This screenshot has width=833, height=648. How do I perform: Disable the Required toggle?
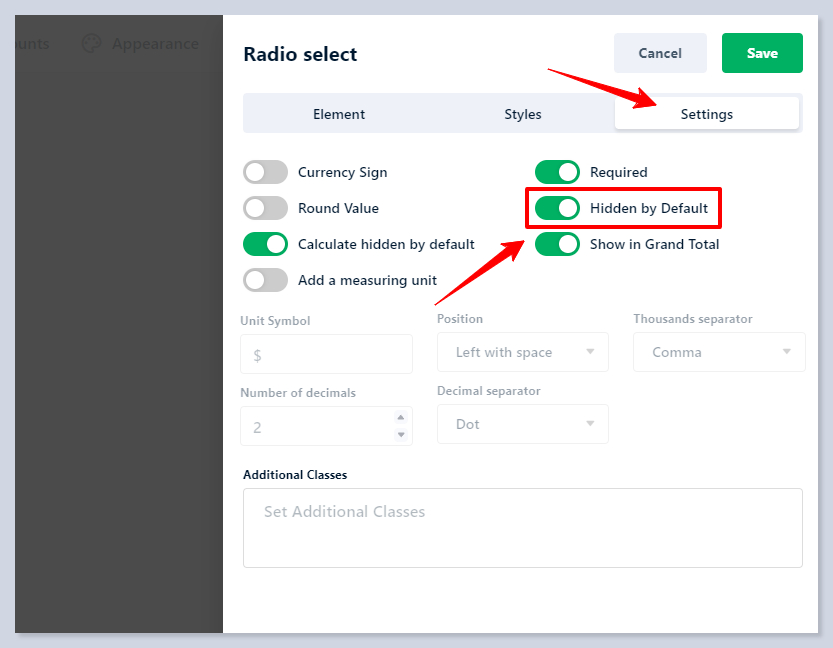pyautogui.click(x=557, y=172)
